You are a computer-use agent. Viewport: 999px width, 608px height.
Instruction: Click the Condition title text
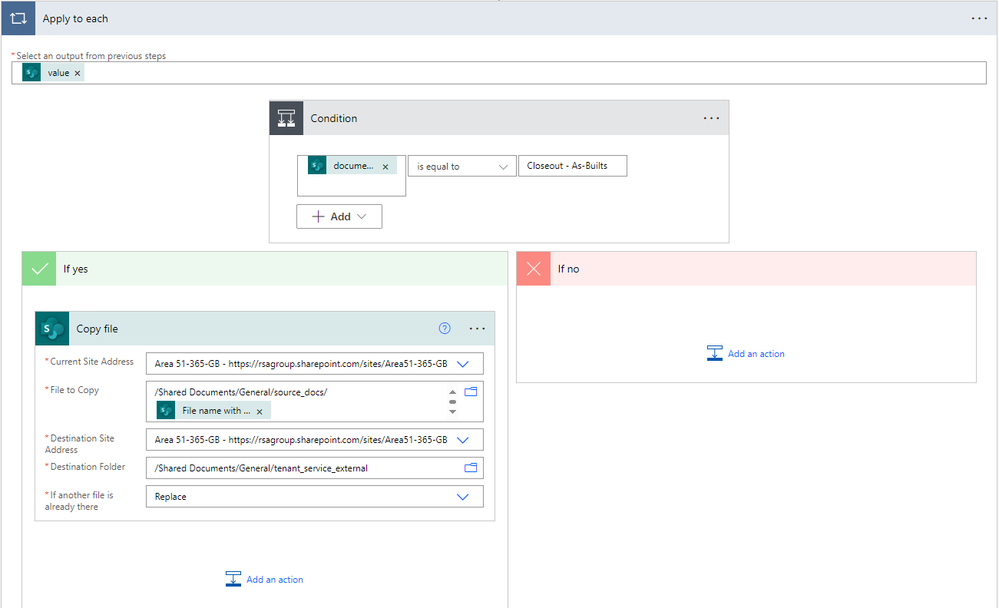(x=334, y=119)
